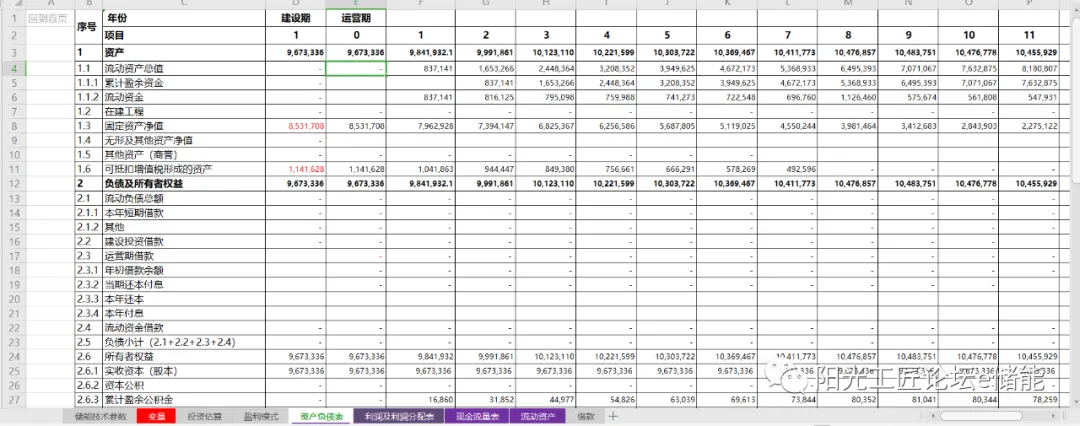This screenshot has width=1080, height=426.
Task: Click the 无形及其他资产净值 row label
Action: click(183, 140)
